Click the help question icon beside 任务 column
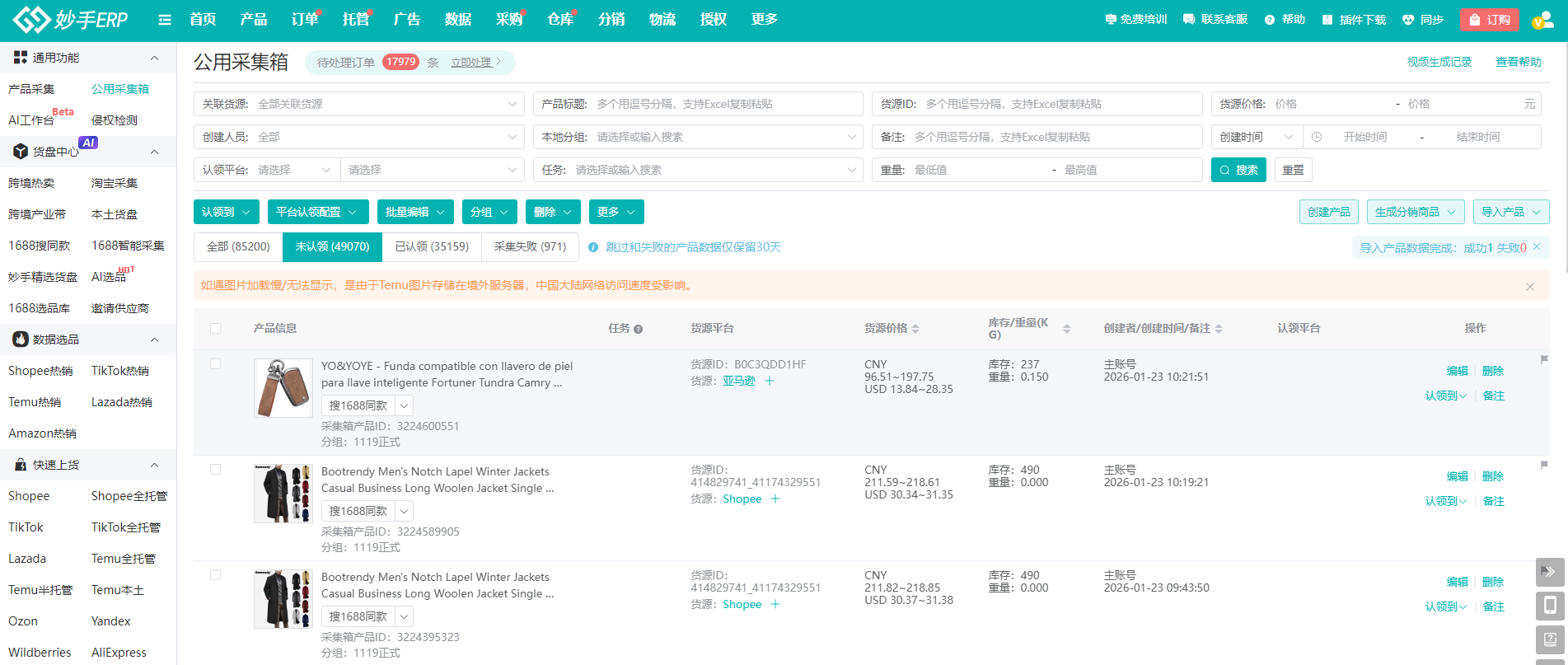 (638, 329)
